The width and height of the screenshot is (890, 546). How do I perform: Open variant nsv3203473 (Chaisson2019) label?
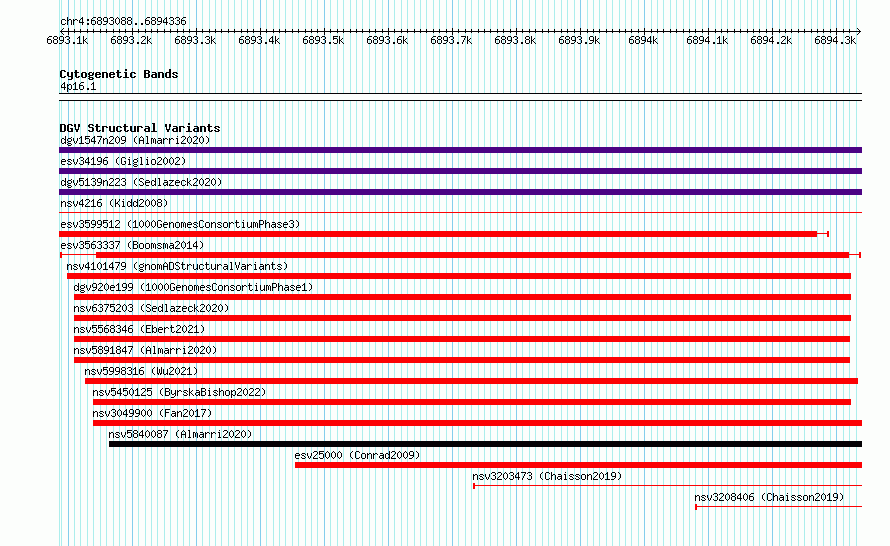547,476
